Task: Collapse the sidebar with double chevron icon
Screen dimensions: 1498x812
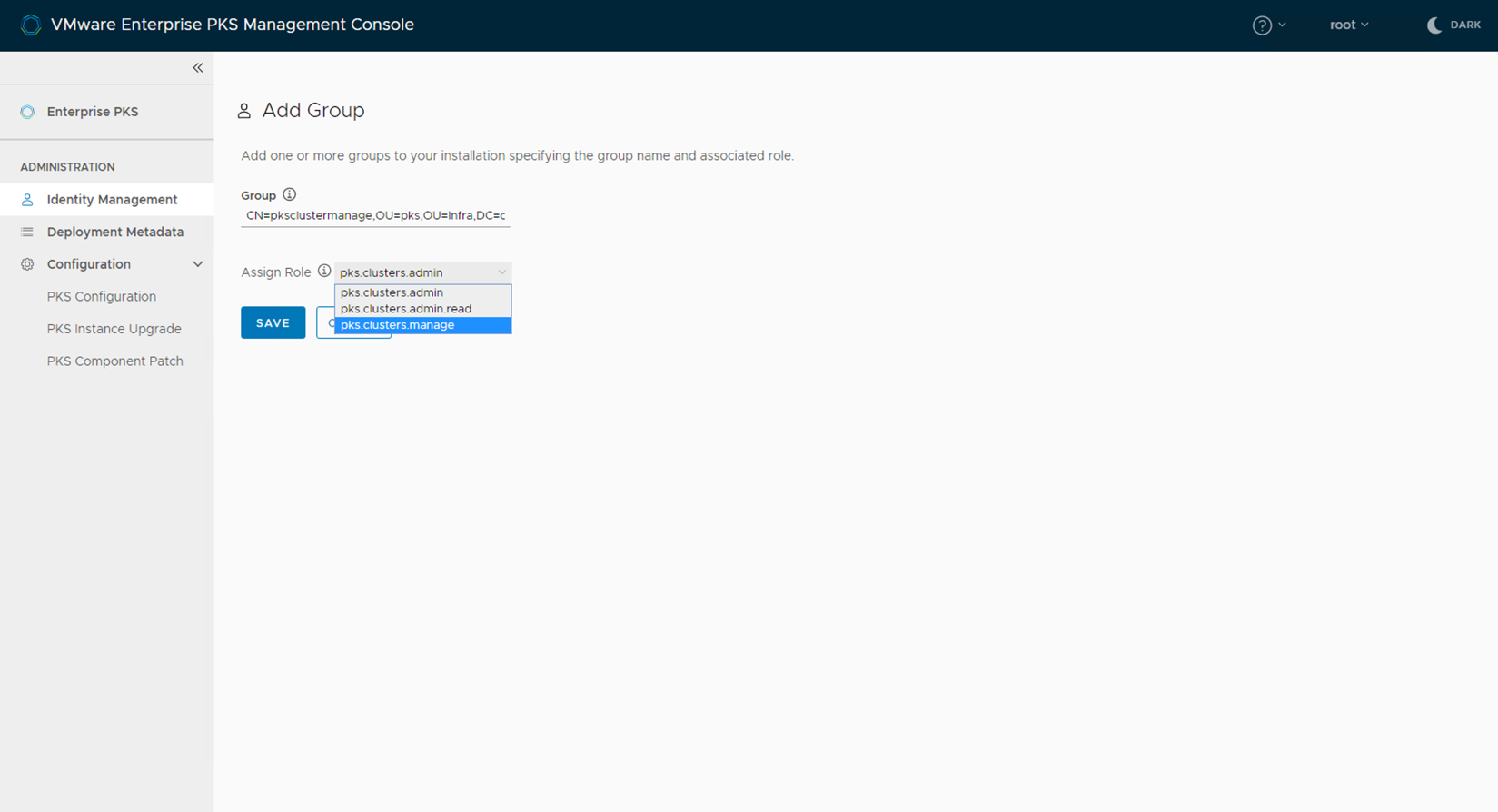Action: pos(198,68)
